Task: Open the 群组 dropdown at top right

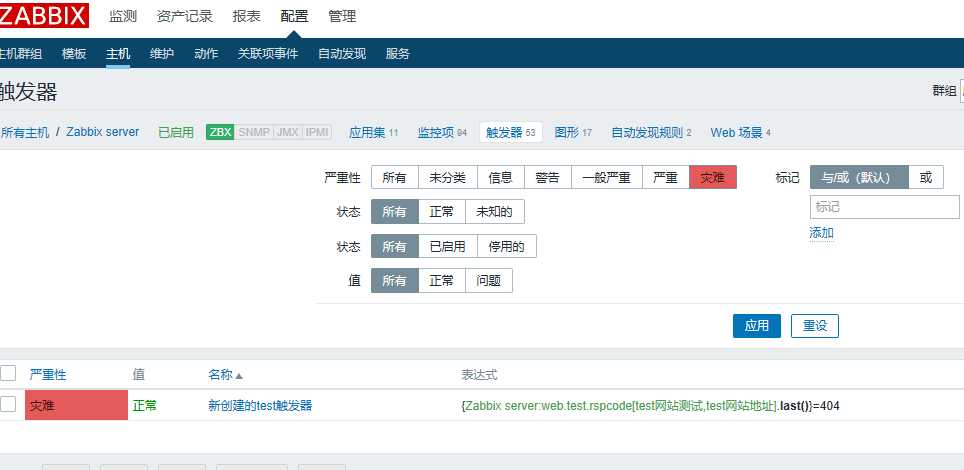Action: tap(962, 91)
